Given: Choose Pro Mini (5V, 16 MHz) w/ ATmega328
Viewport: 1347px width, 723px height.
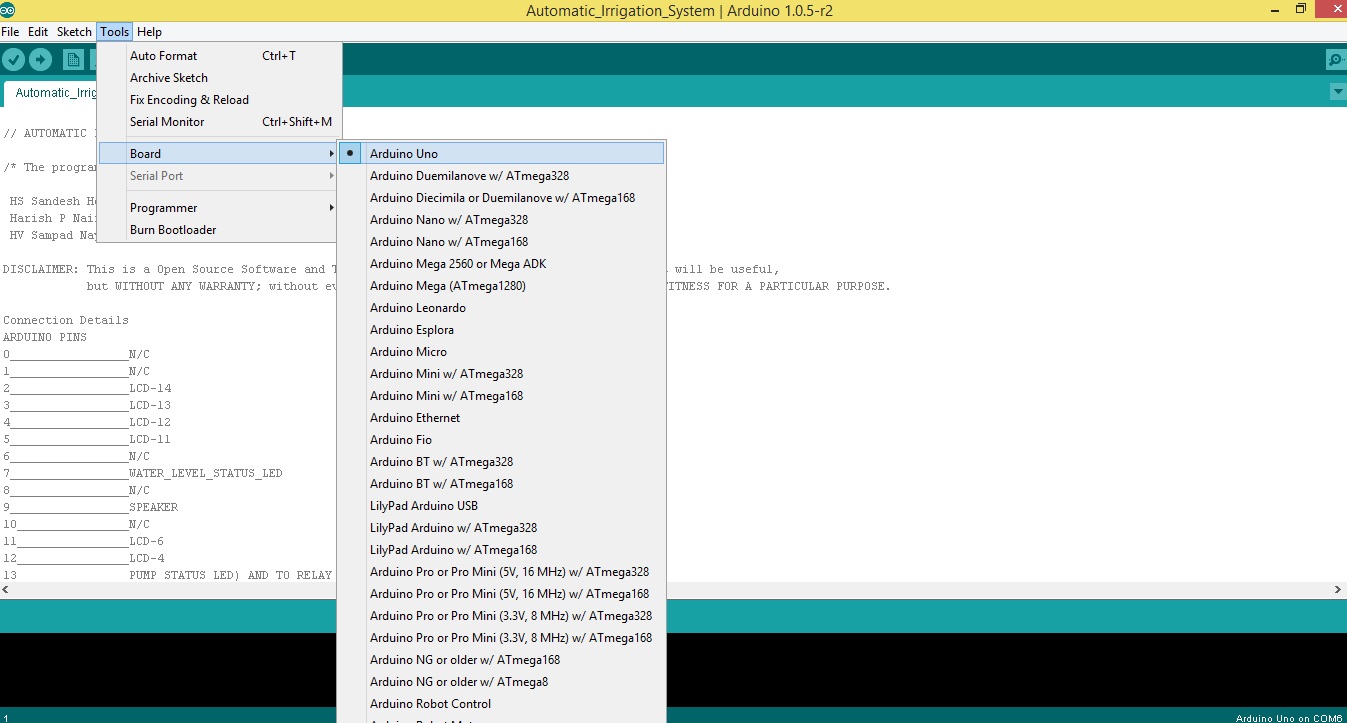Looking at the screenshot, I should (x=501, y=572).
